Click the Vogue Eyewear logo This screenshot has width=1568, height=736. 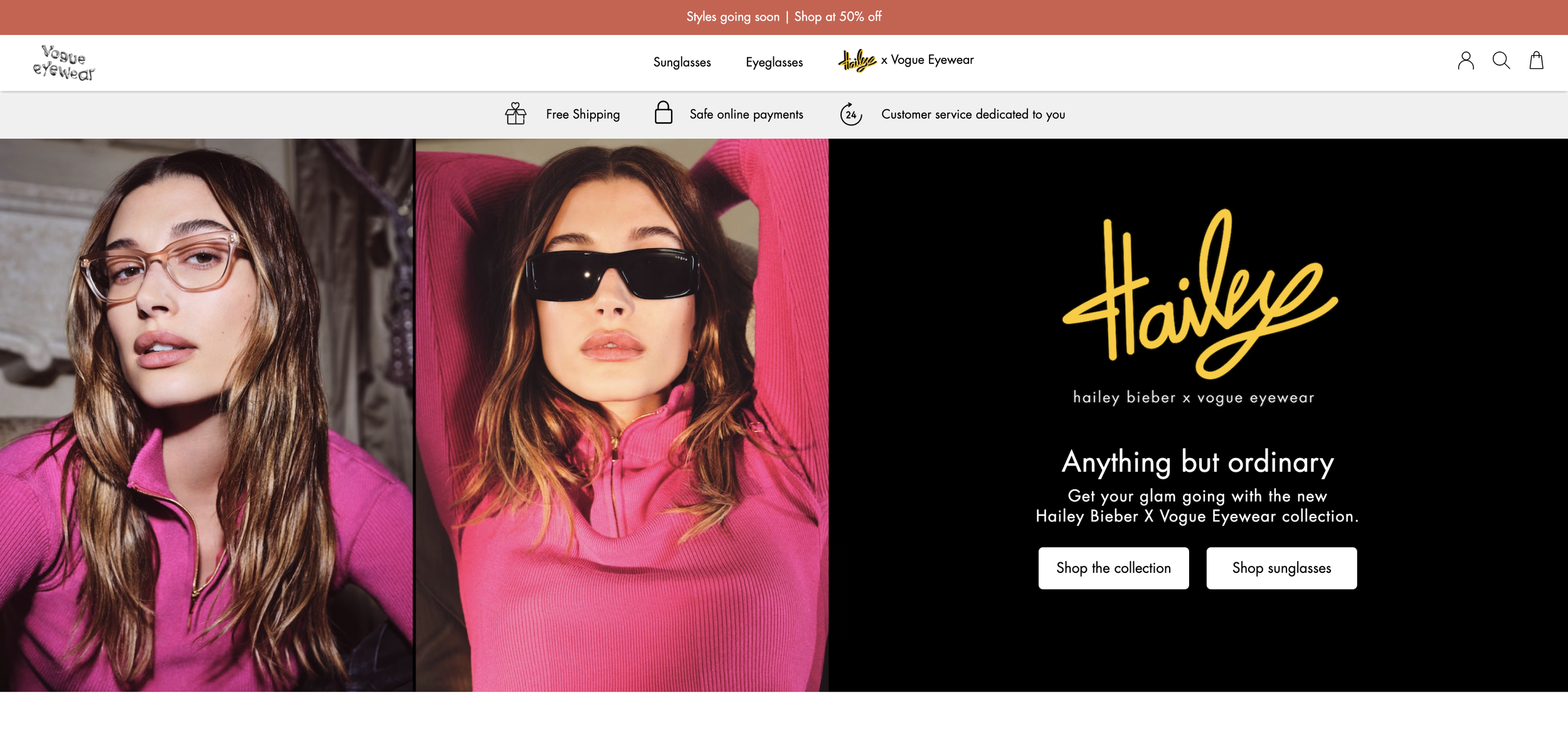pyautogui.click(x=63, y=63)
